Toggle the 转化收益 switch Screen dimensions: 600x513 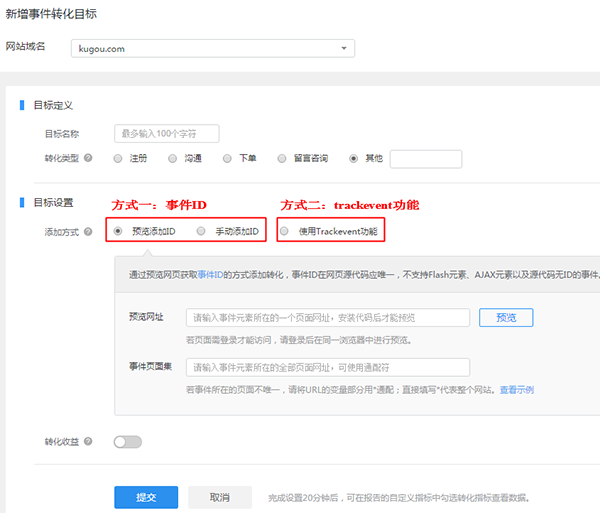pos(128,441)
